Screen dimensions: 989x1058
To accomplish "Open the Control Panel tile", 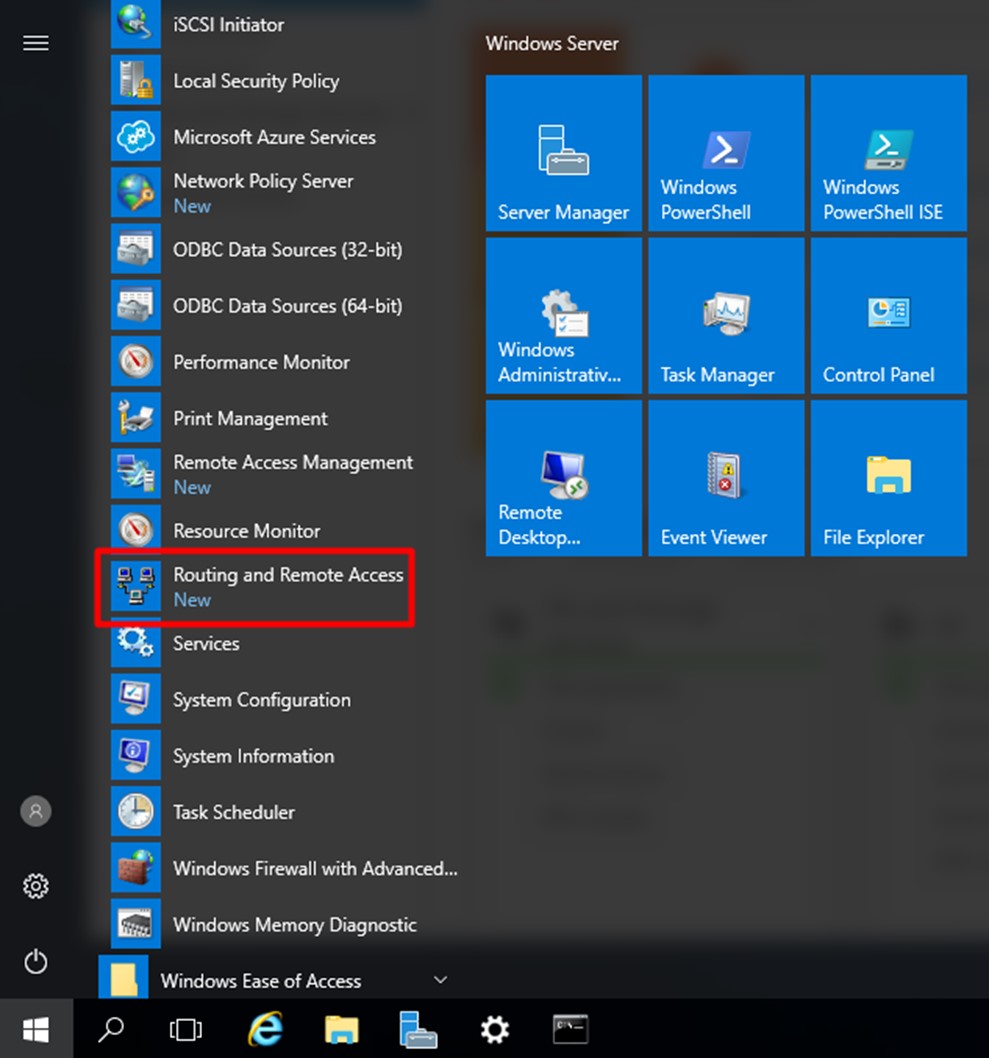I will click(889, 316).
